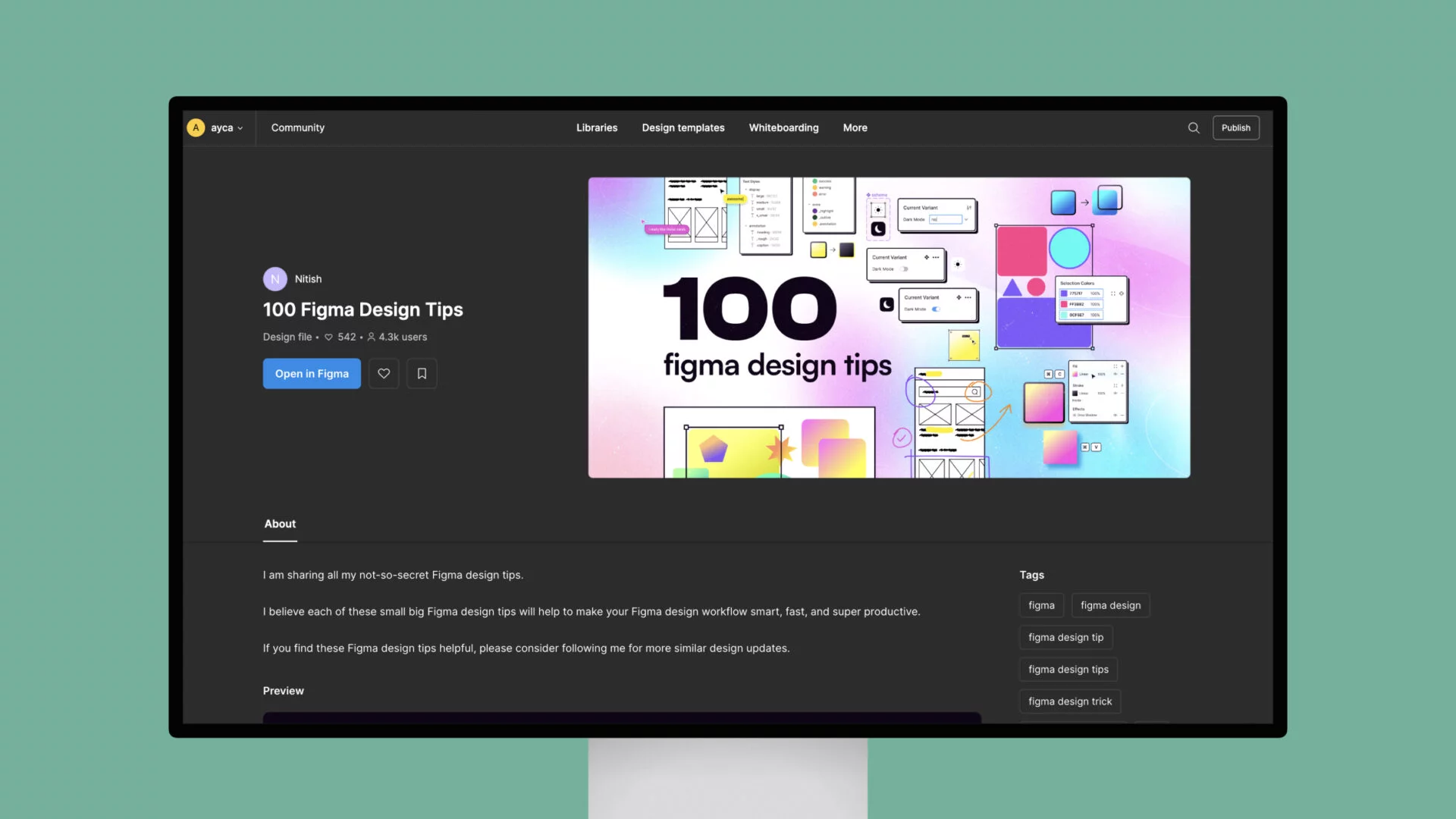Click the search magnifier icon
This screenshot has height=819, width=1456.
coord(1194,127)
